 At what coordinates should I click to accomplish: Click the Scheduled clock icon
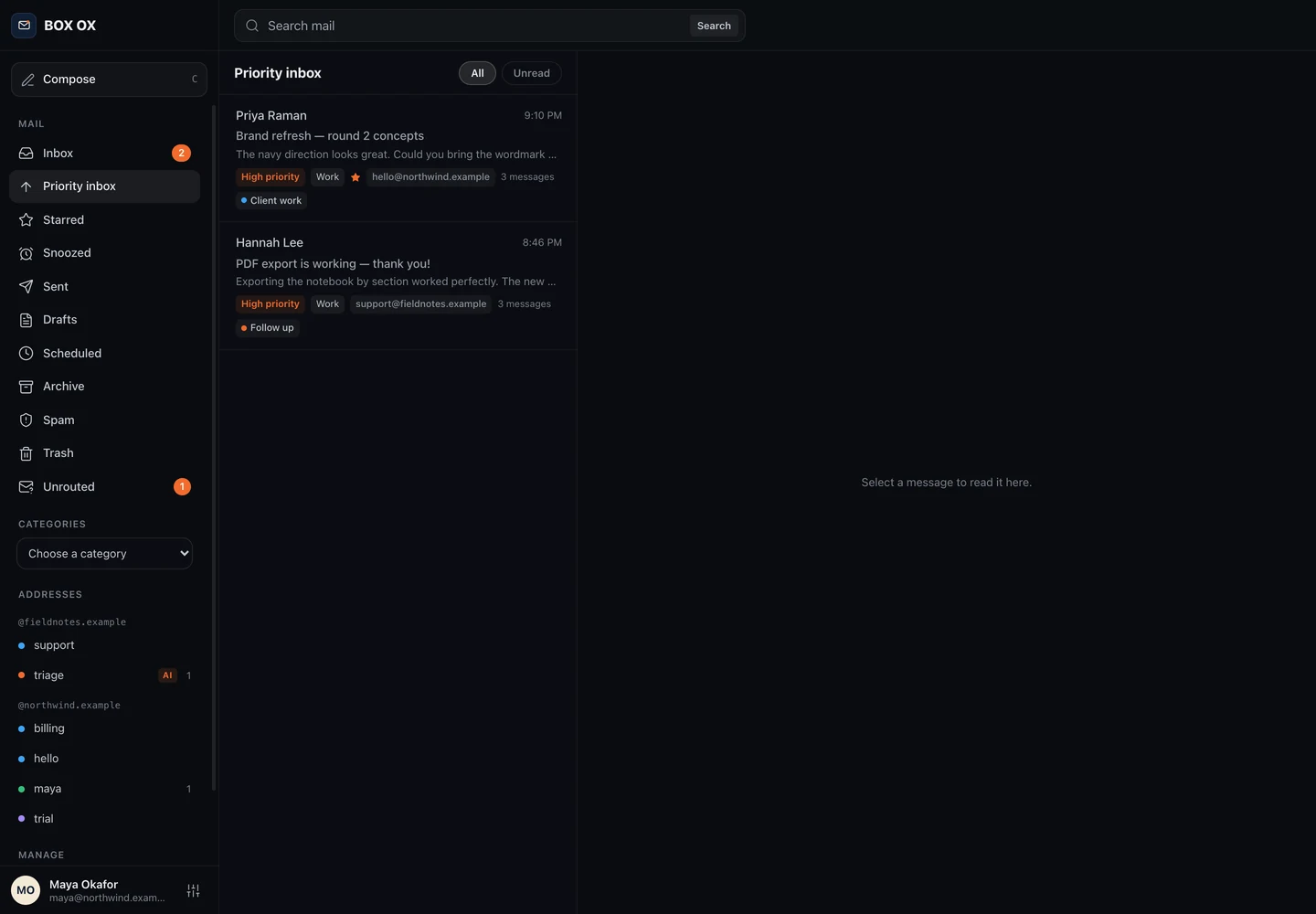(x=27, y=354)
